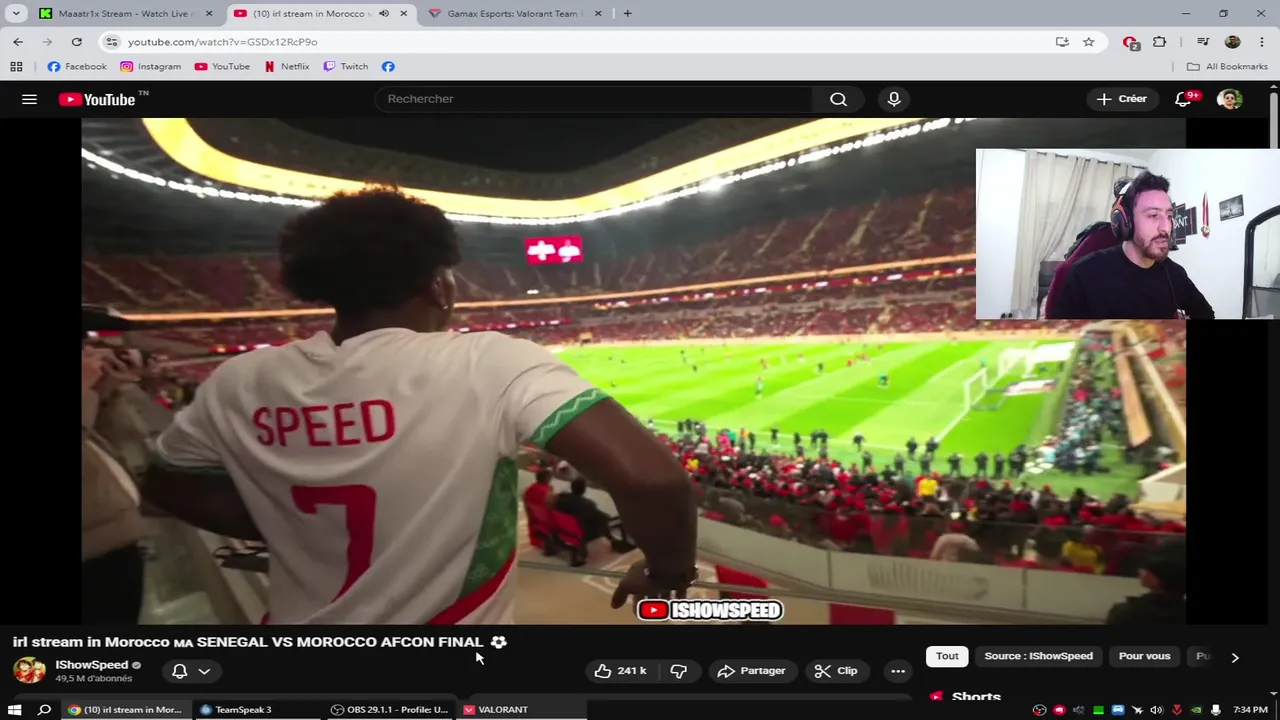Image resolution: width=1280 pixels, height=720 pixels.
Task: Reload the page in Chrome
Action: (76, 41)
